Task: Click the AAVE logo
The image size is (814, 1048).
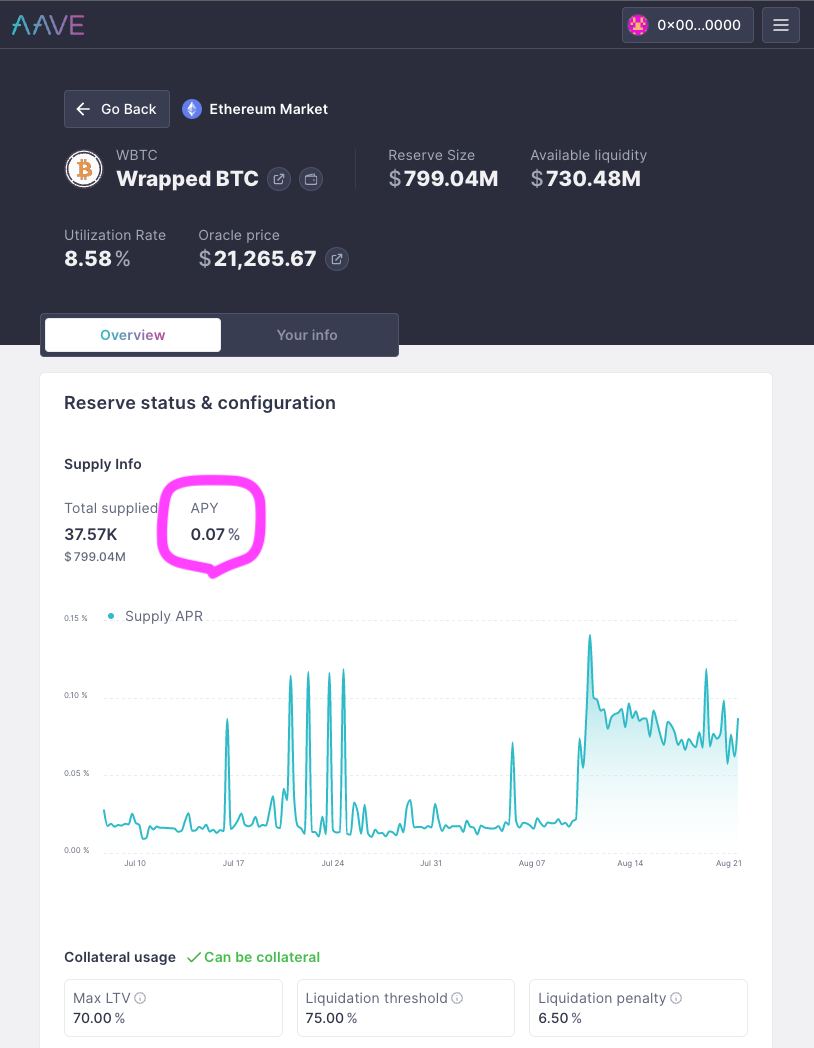Action: click(48, 25)
